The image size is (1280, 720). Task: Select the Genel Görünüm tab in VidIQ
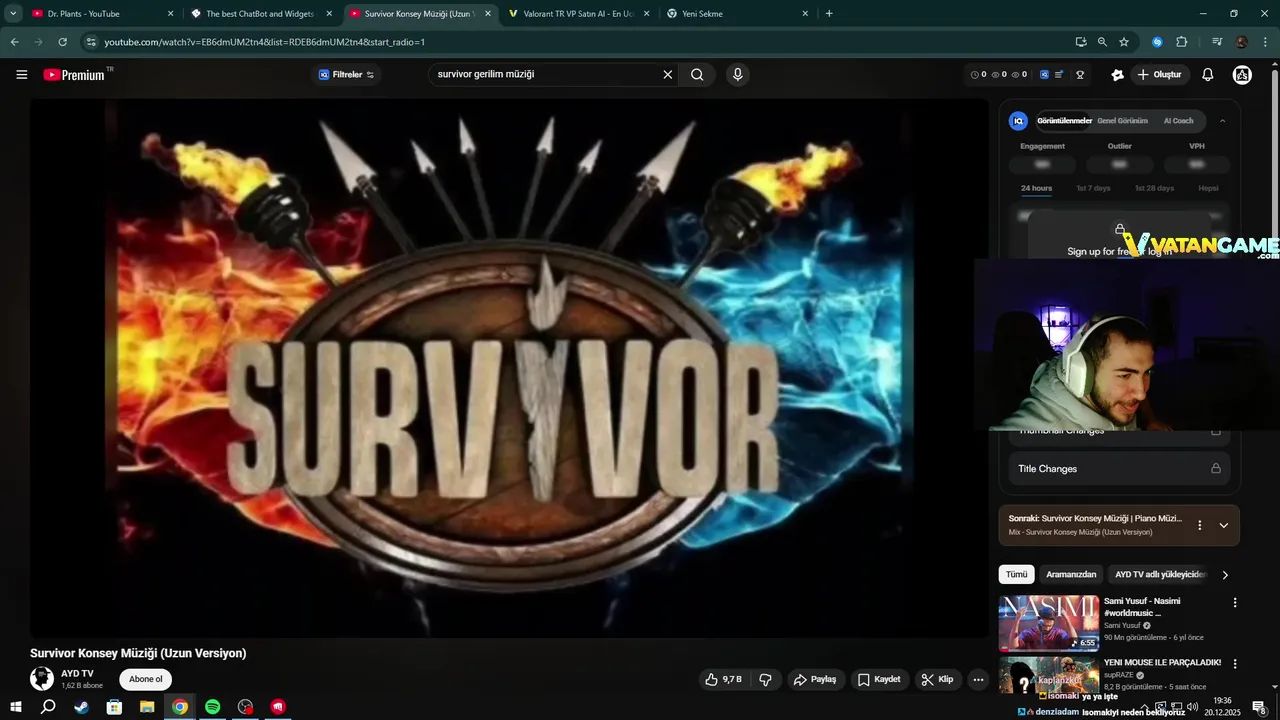tap(1122, 121)
